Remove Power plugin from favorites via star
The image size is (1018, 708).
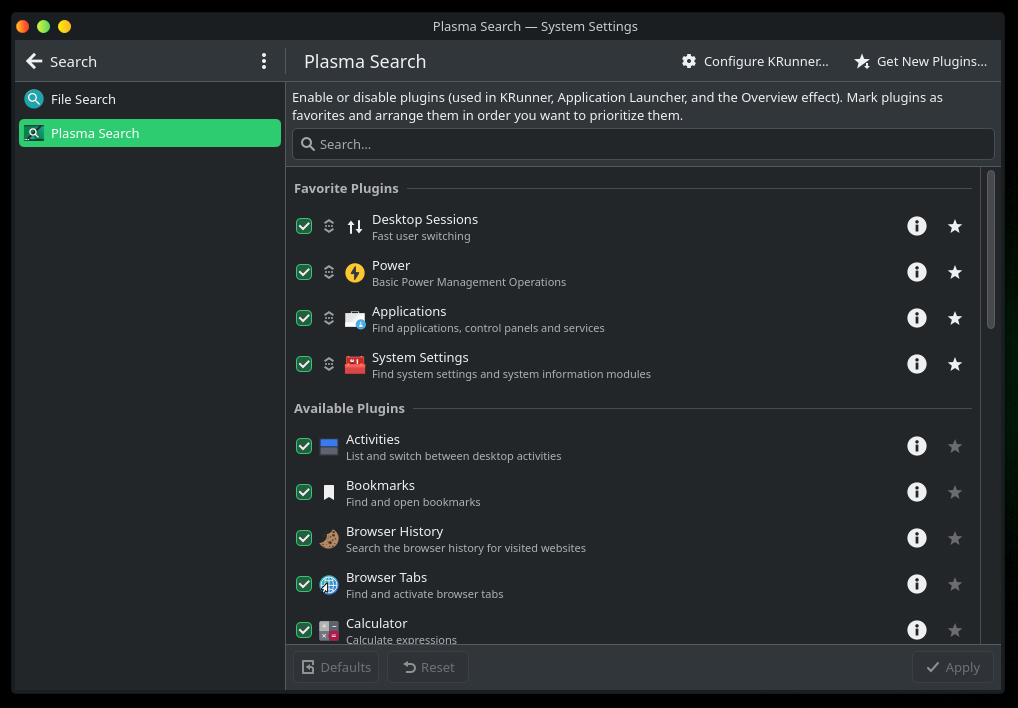click(x=955, y=272)
